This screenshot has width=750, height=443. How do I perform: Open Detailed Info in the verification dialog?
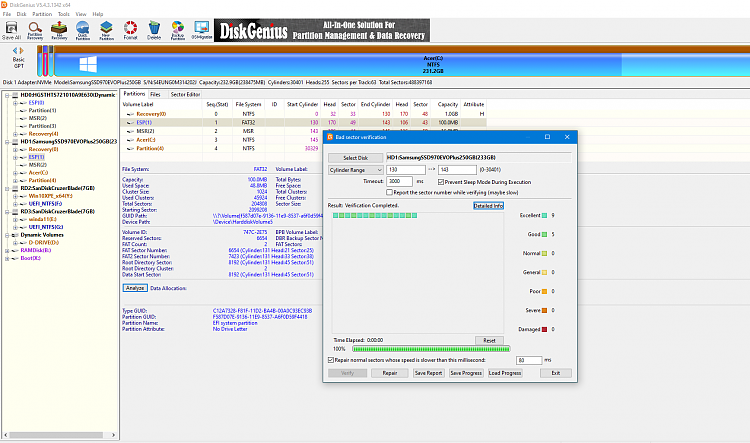[488, 205]
